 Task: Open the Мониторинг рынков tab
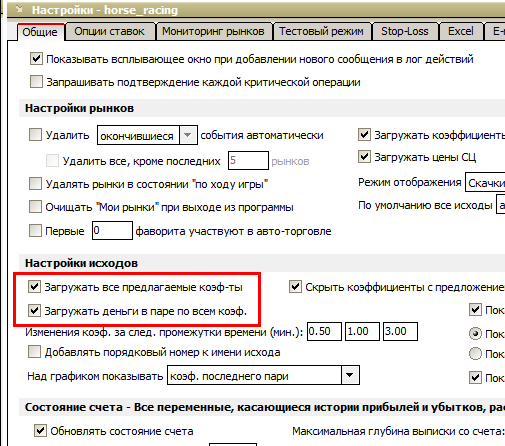[213, 31]
